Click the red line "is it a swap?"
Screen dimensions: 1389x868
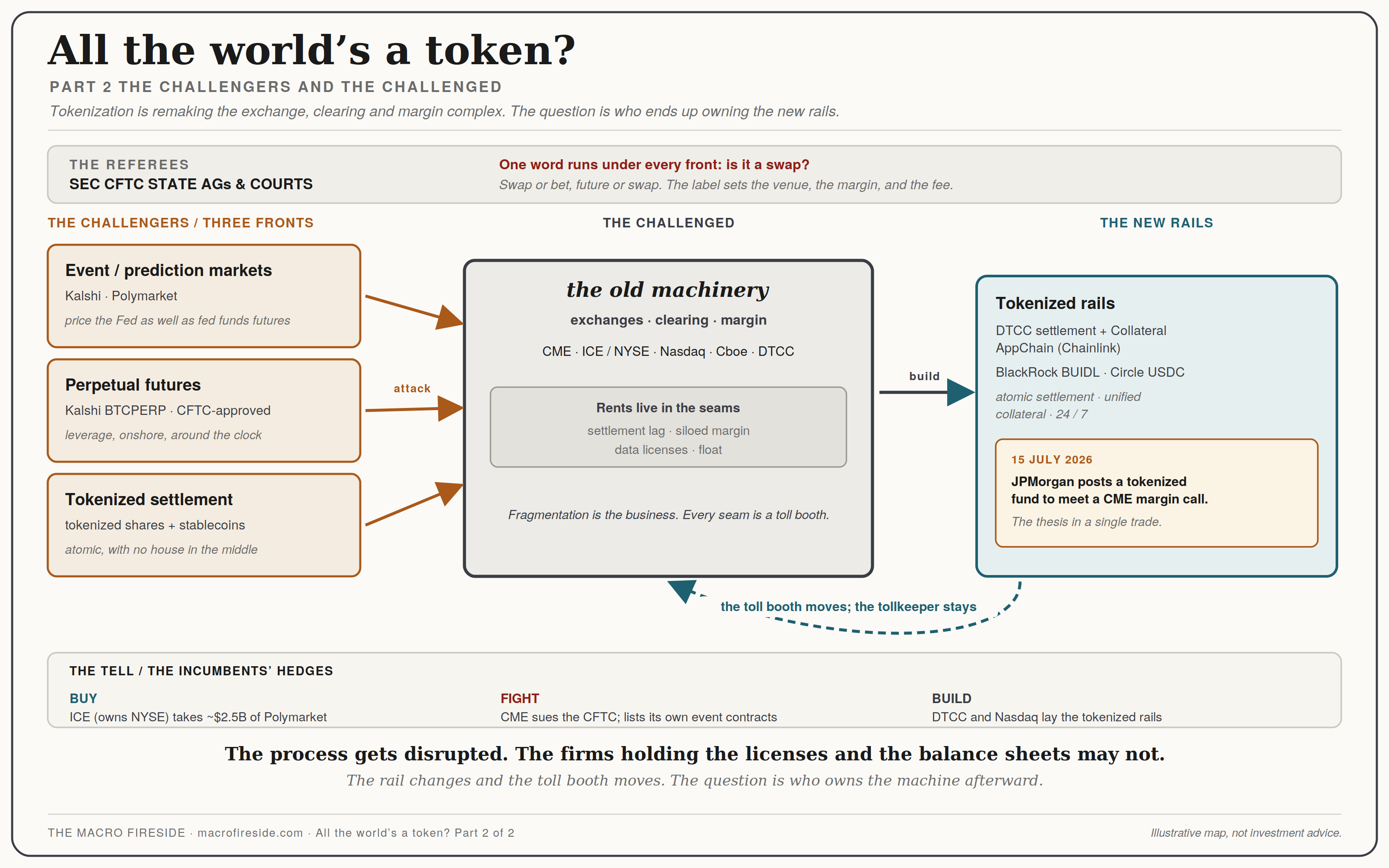(767, 165)
